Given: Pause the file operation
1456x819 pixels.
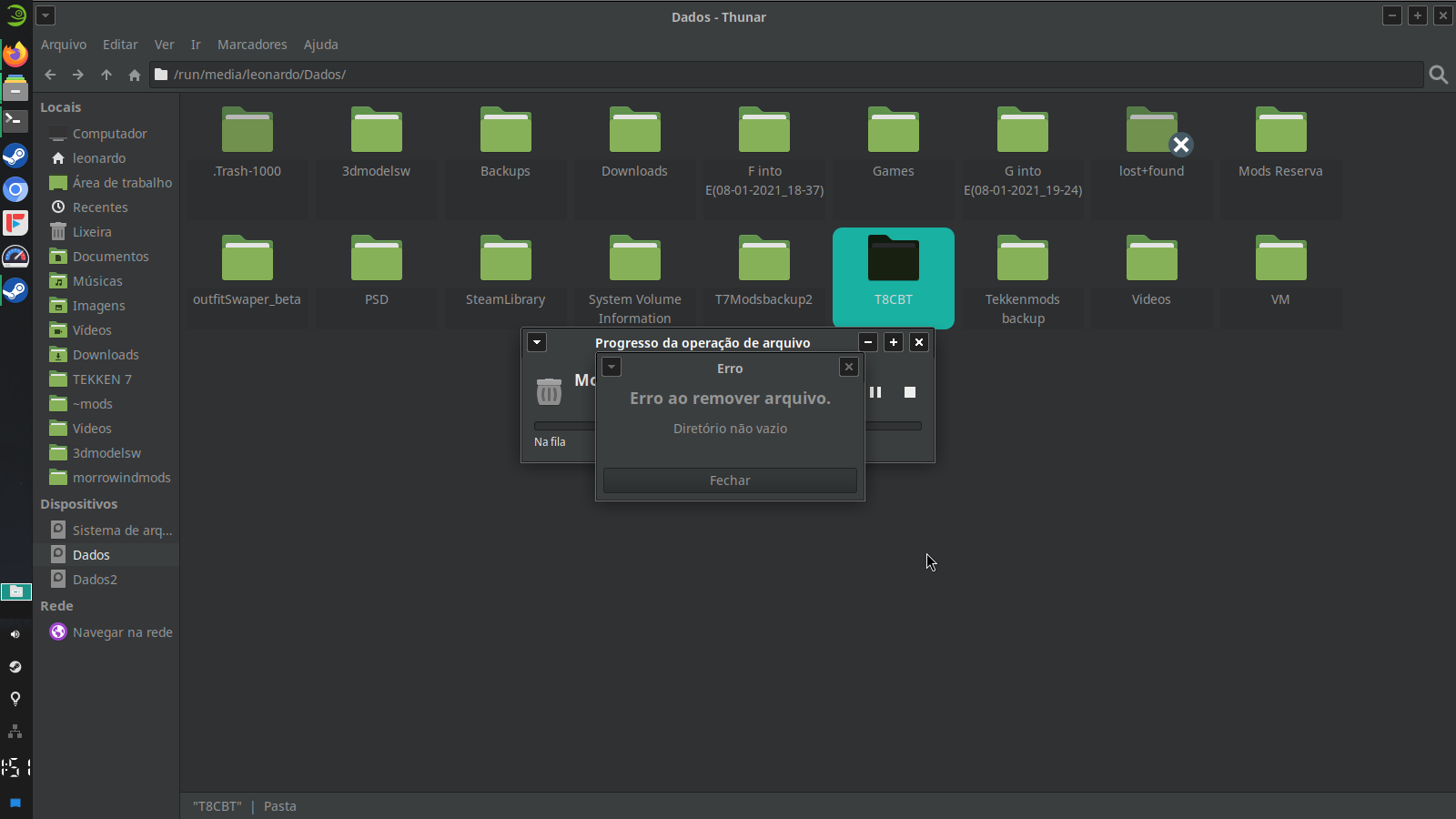Looking at the screenshot, I should pos(875,392).
